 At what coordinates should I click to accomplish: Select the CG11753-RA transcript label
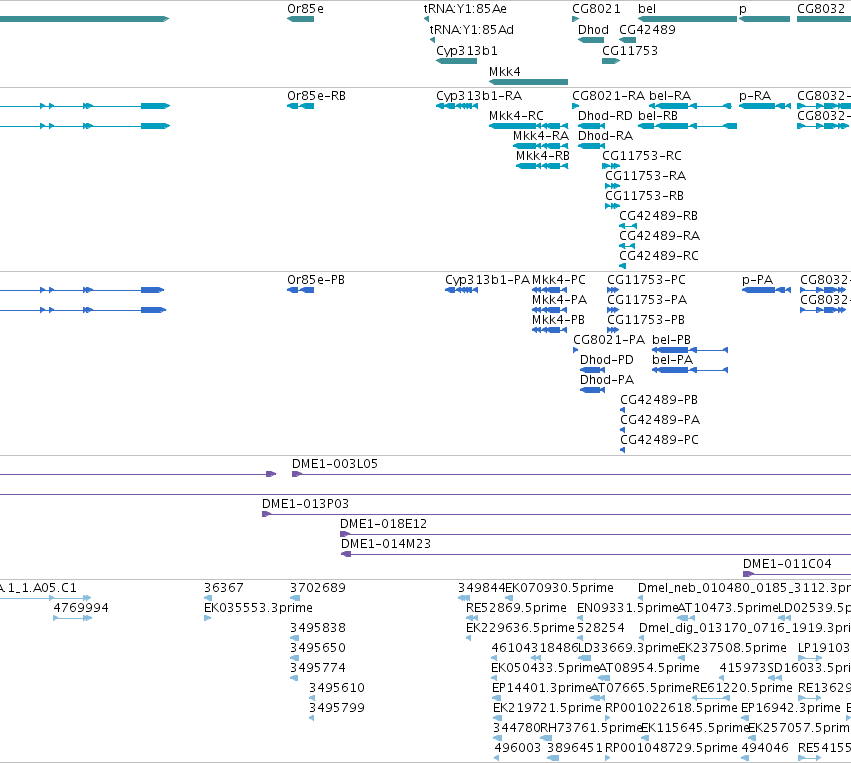pos(645,176)
